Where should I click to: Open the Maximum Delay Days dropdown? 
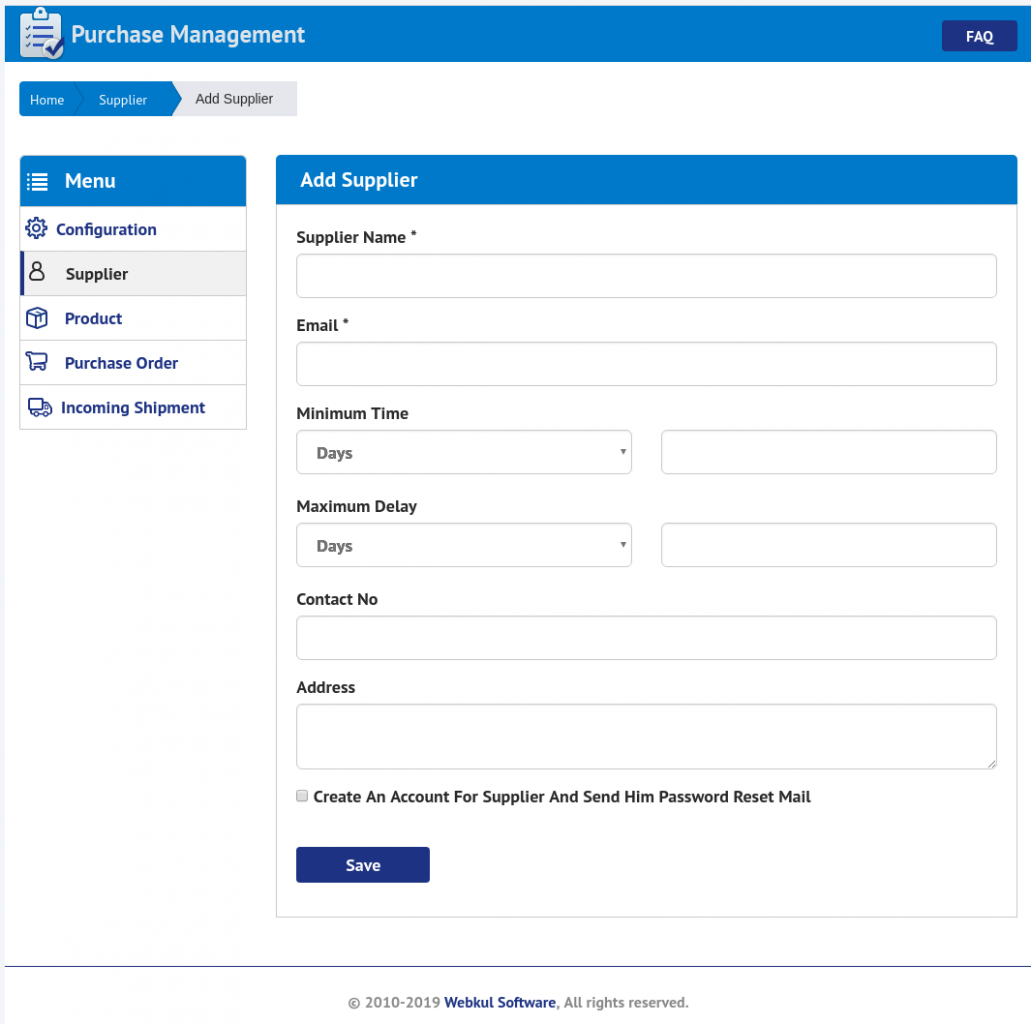pyautogui.click(x=464, y=545)
